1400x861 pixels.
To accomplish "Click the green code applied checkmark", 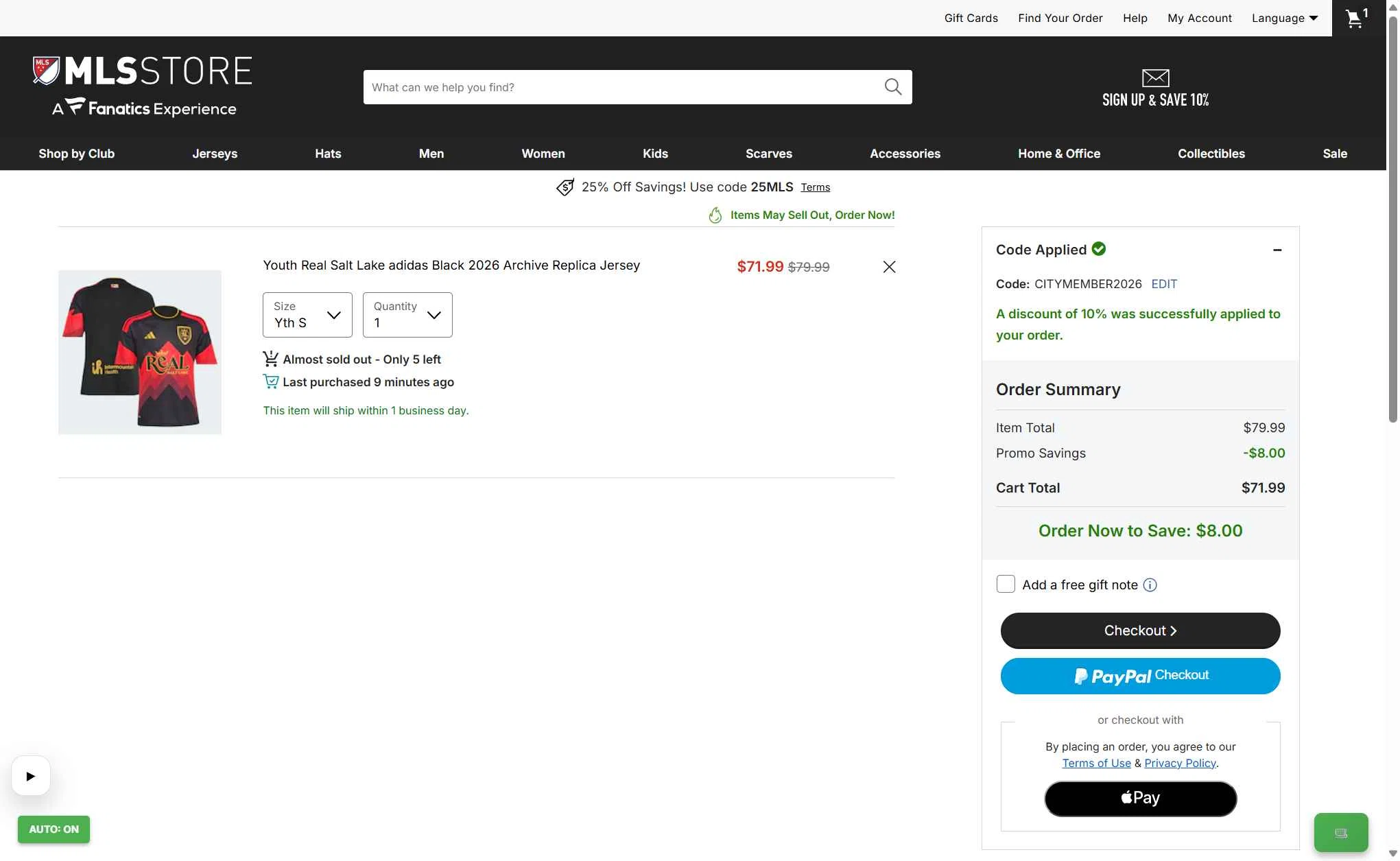I will (x=1099, y=249).
